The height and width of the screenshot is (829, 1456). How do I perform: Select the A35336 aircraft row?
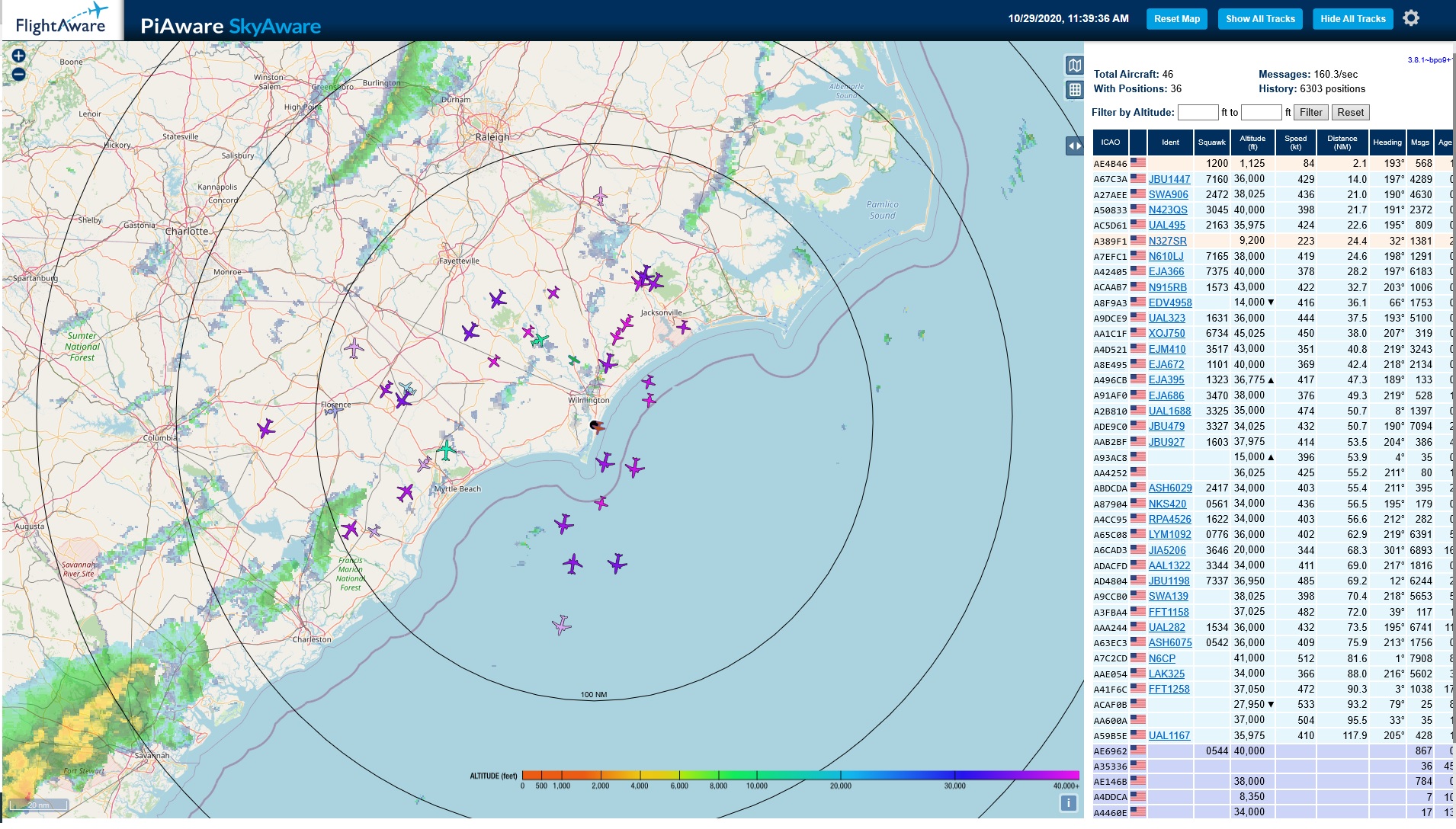point(1272,766)
